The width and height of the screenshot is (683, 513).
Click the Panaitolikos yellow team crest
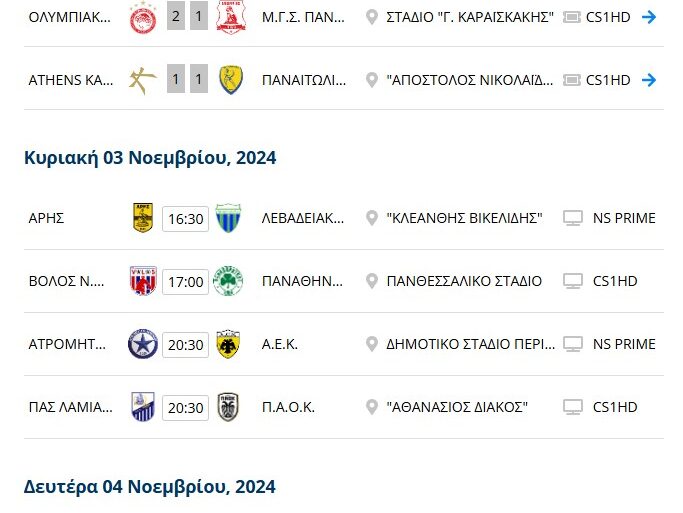[x=231, y=80]
